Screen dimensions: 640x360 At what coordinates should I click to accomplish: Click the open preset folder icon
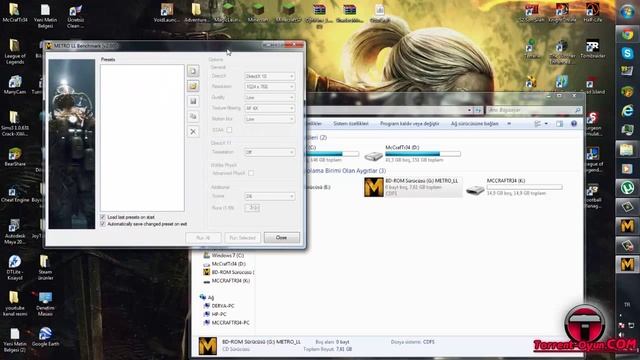pos(193,86)
